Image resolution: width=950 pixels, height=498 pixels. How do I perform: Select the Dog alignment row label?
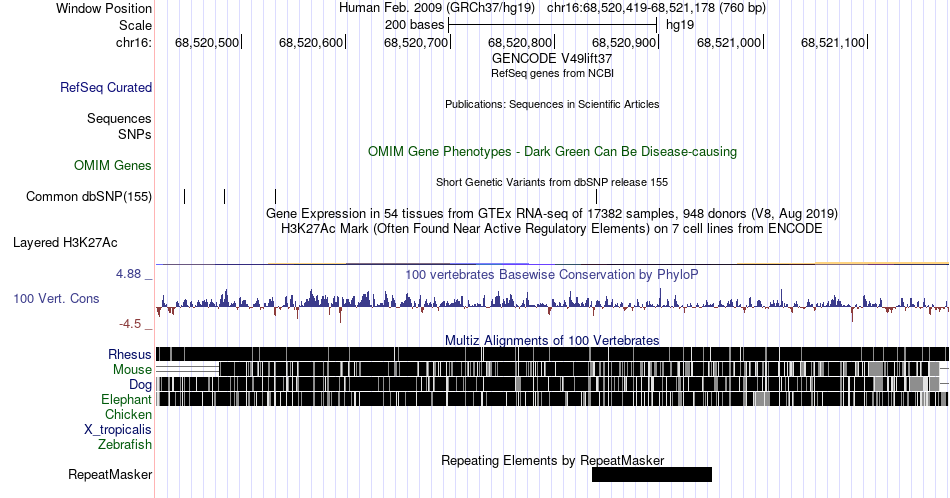(141, 385)
